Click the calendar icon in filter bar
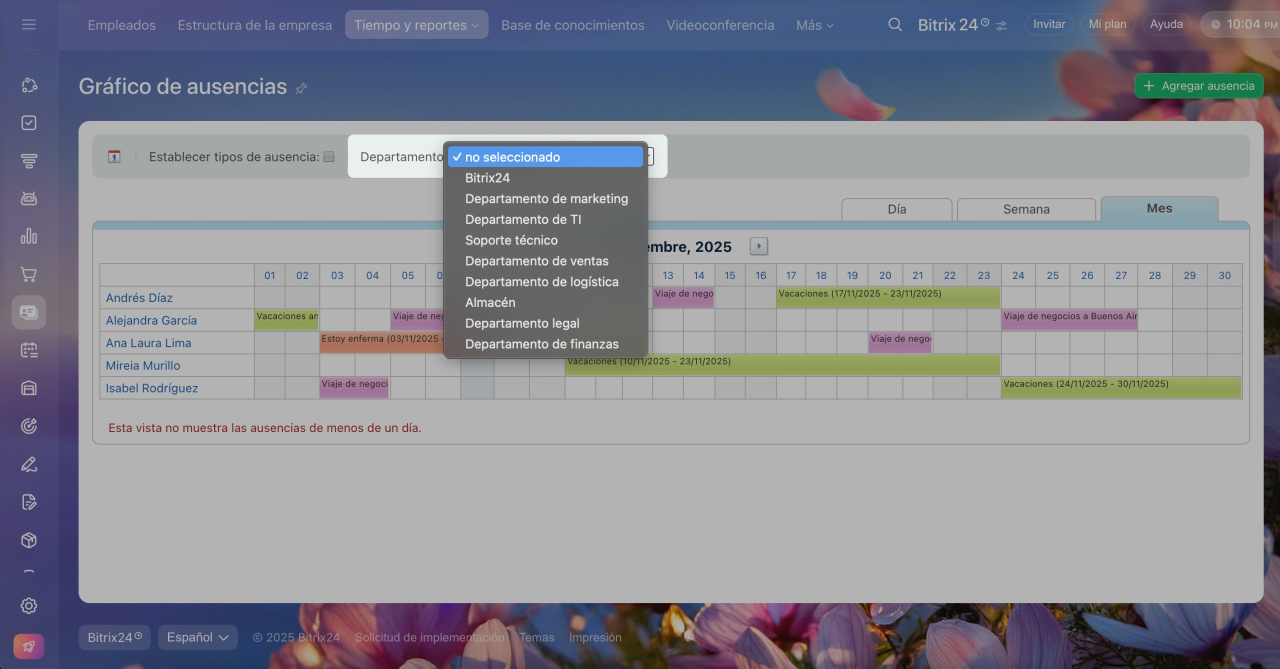The width and height of the screenshot is (1280, 669). tap(114, 157)
